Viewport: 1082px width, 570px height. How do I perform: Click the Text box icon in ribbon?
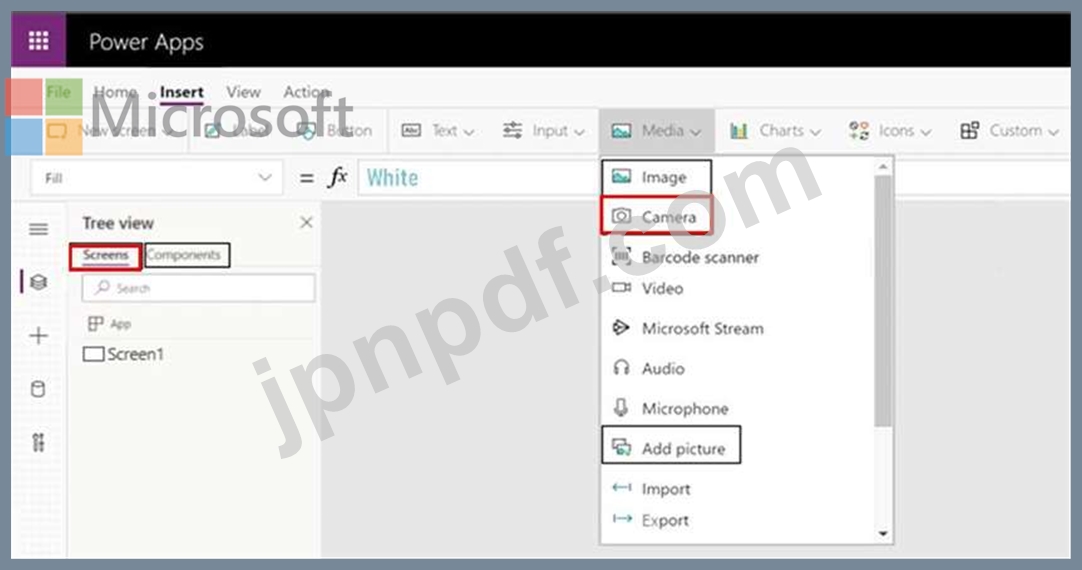[x=411, y=130]
